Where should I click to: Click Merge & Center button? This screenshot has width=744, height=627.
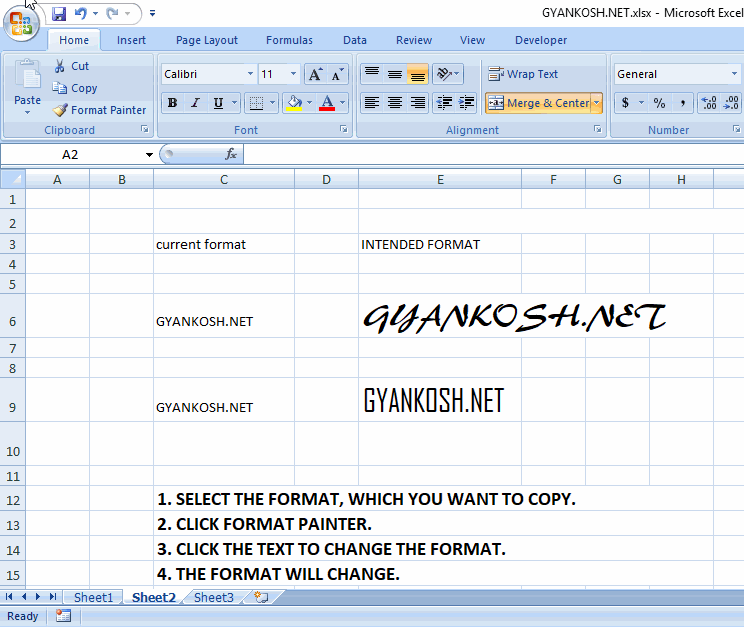tap(538, 103)
